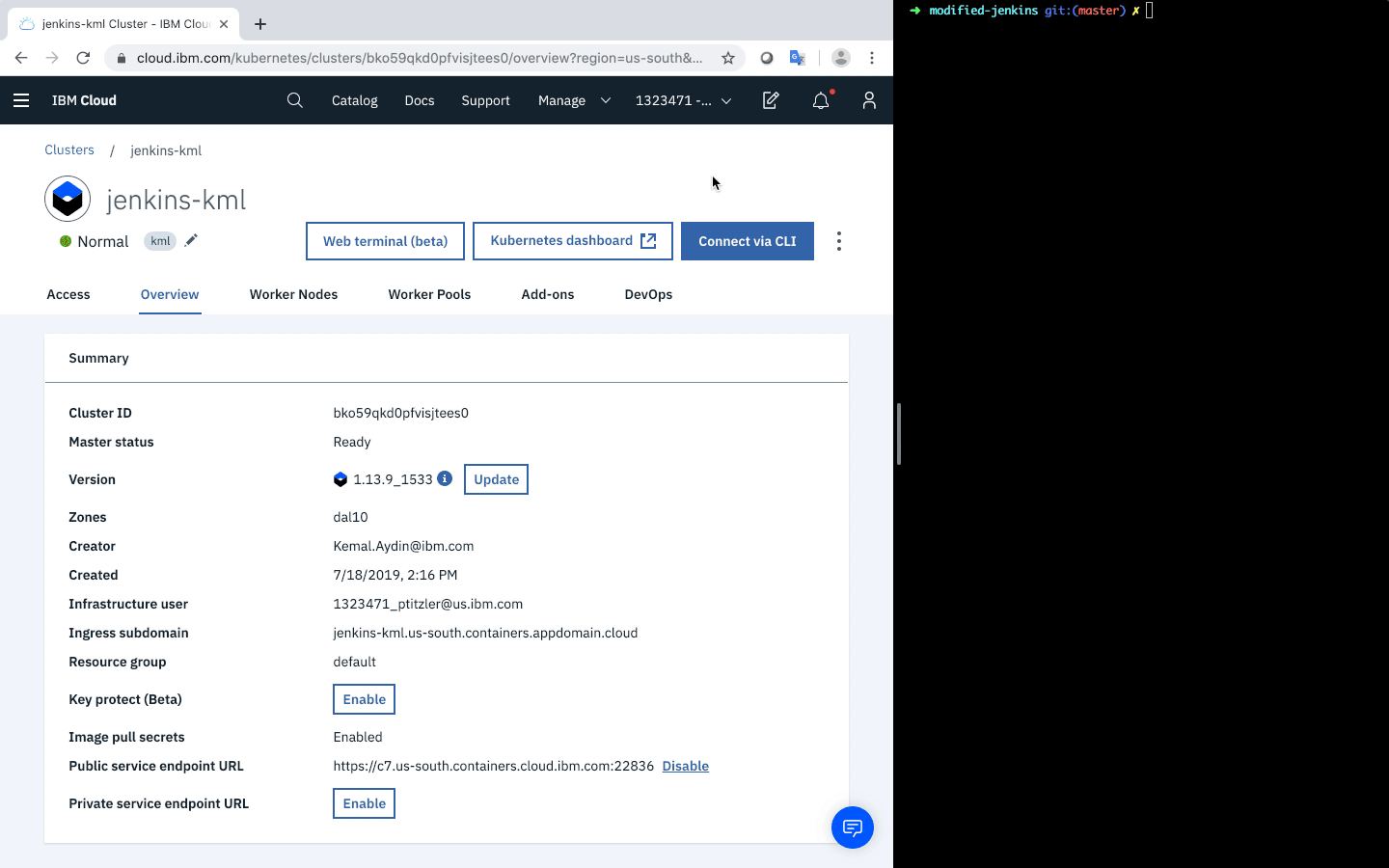Screen dimensions: 1389x868
Task: Click the jenkins-kml cluster logo icon
Action: (68, 199)
